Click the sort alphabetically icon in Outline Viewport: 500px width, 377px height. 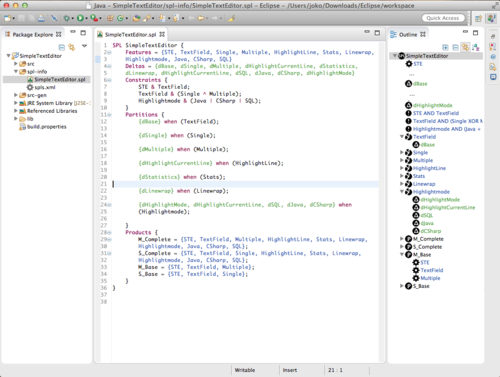point(476,47)
